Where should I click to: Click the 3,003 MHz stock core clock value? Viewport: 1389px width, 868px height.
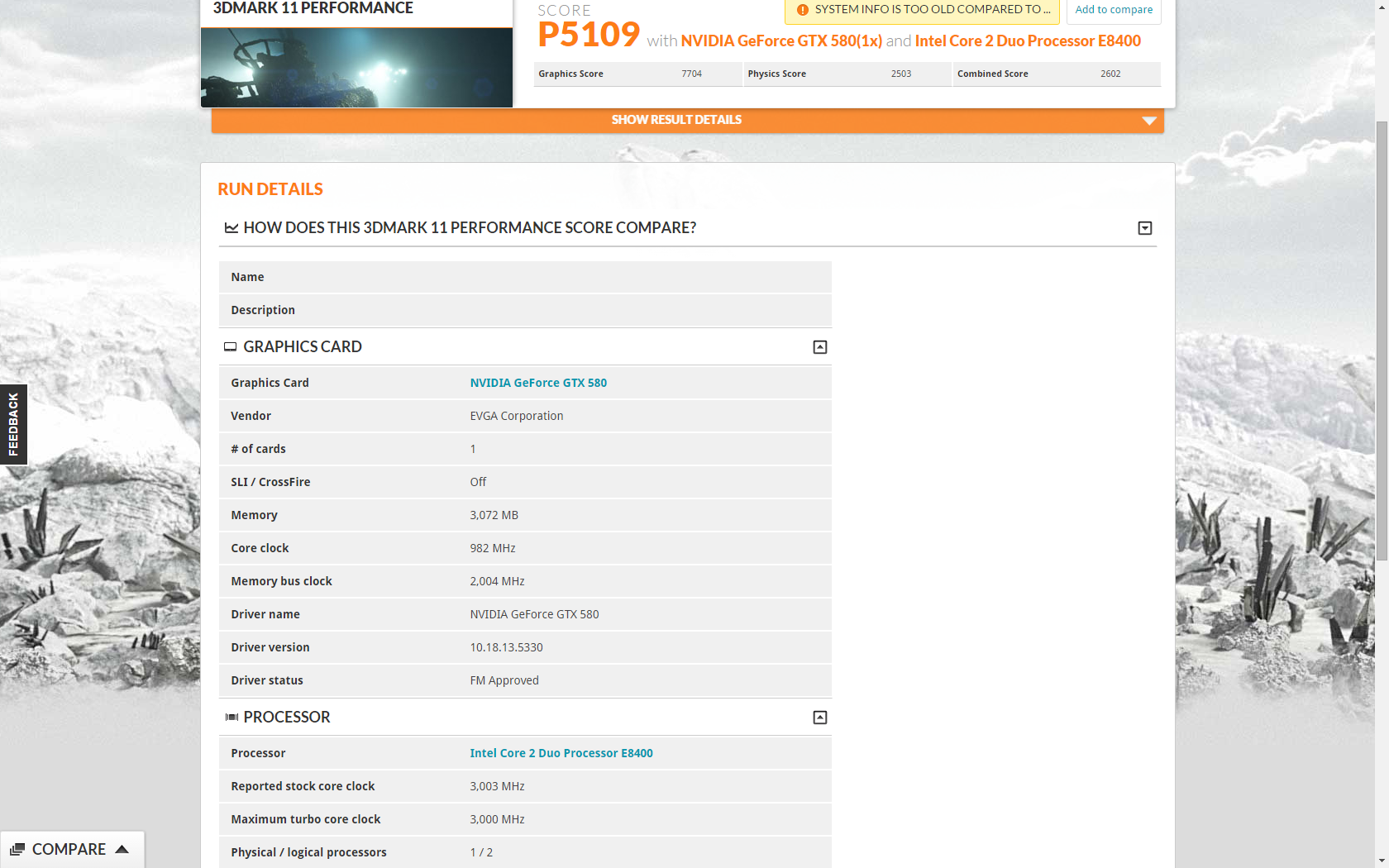point(498,786)
